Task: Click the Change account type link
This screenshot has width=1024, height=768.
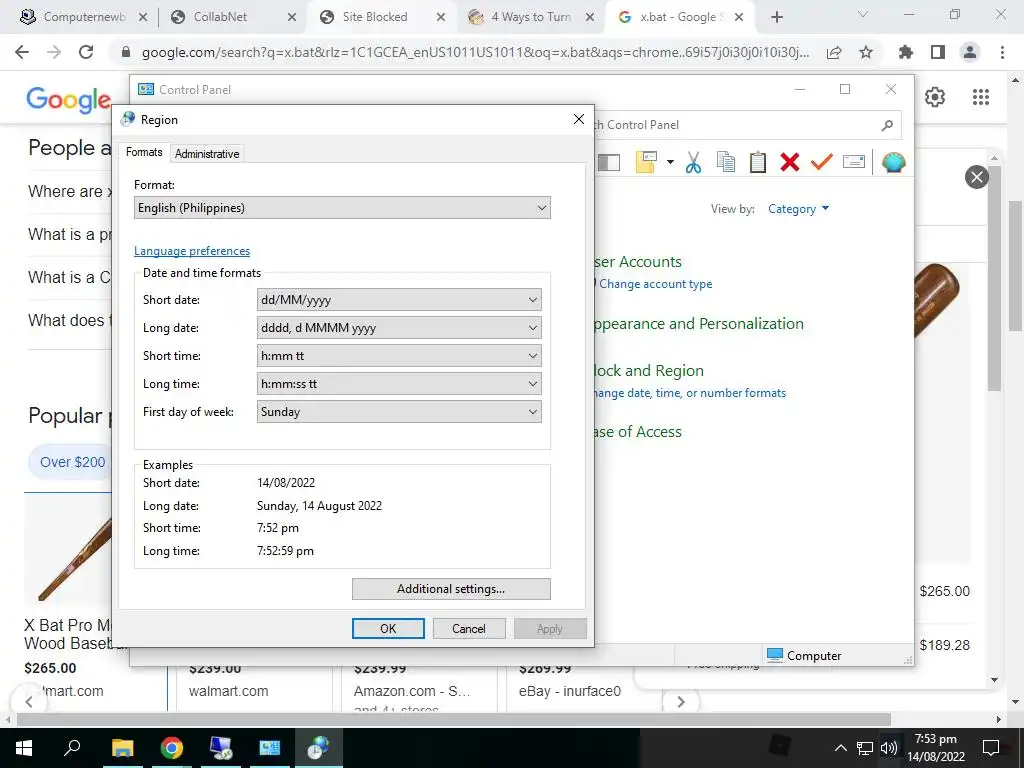Action: point(656,284)
